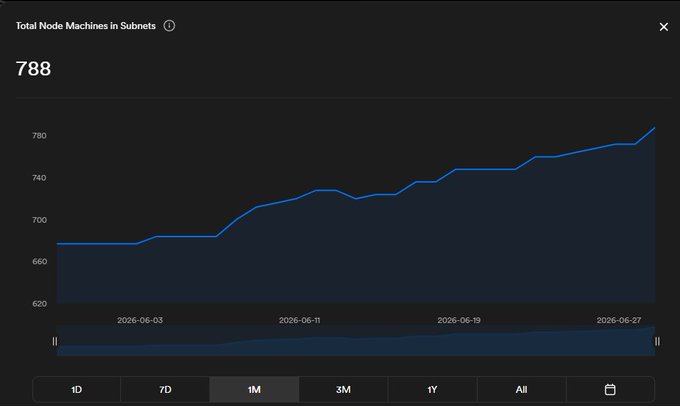
Task: Click the line chart's final peak point
Action: tap(654, 128)
